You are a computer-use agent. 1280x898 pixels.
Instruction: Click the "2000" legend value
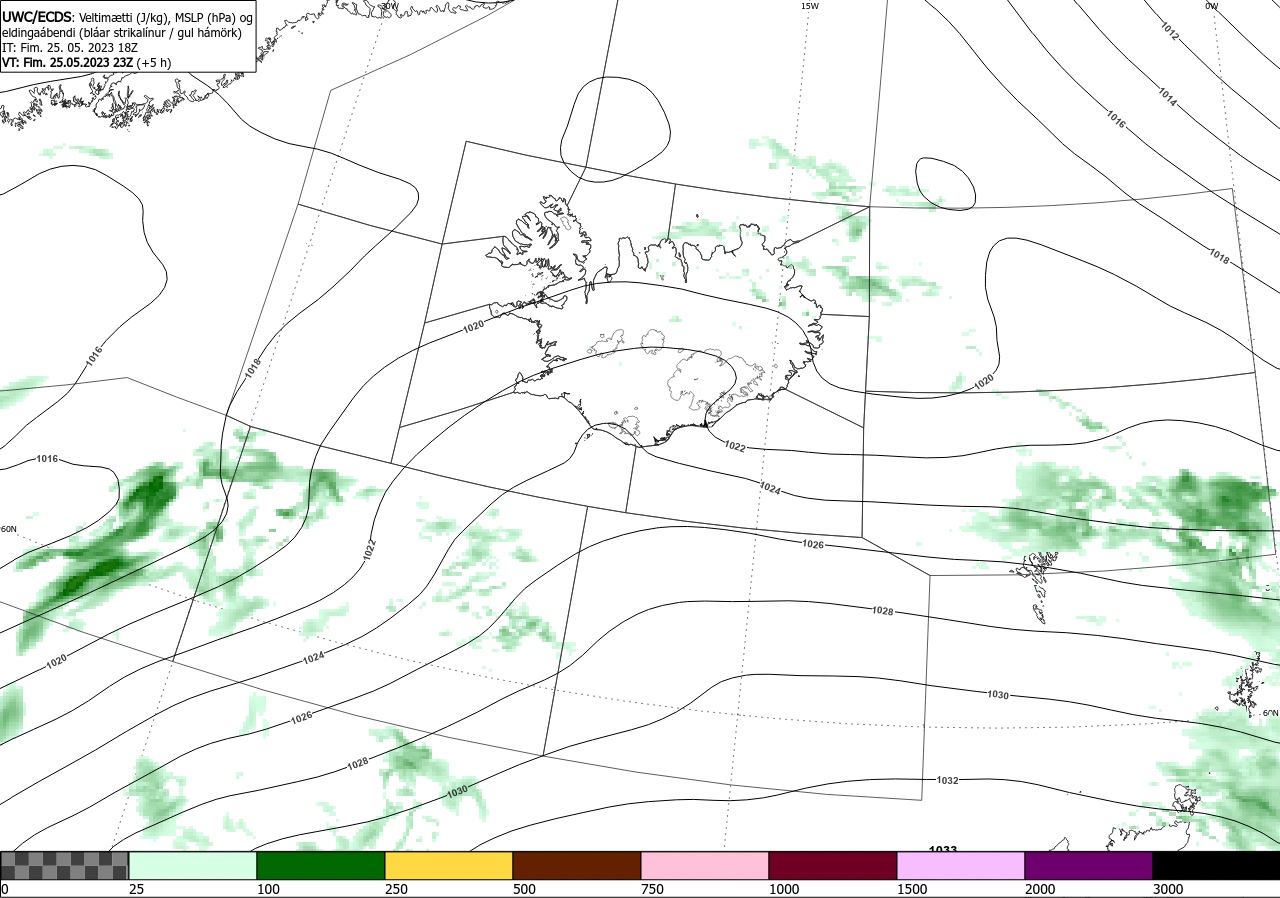pos(1041,889)
